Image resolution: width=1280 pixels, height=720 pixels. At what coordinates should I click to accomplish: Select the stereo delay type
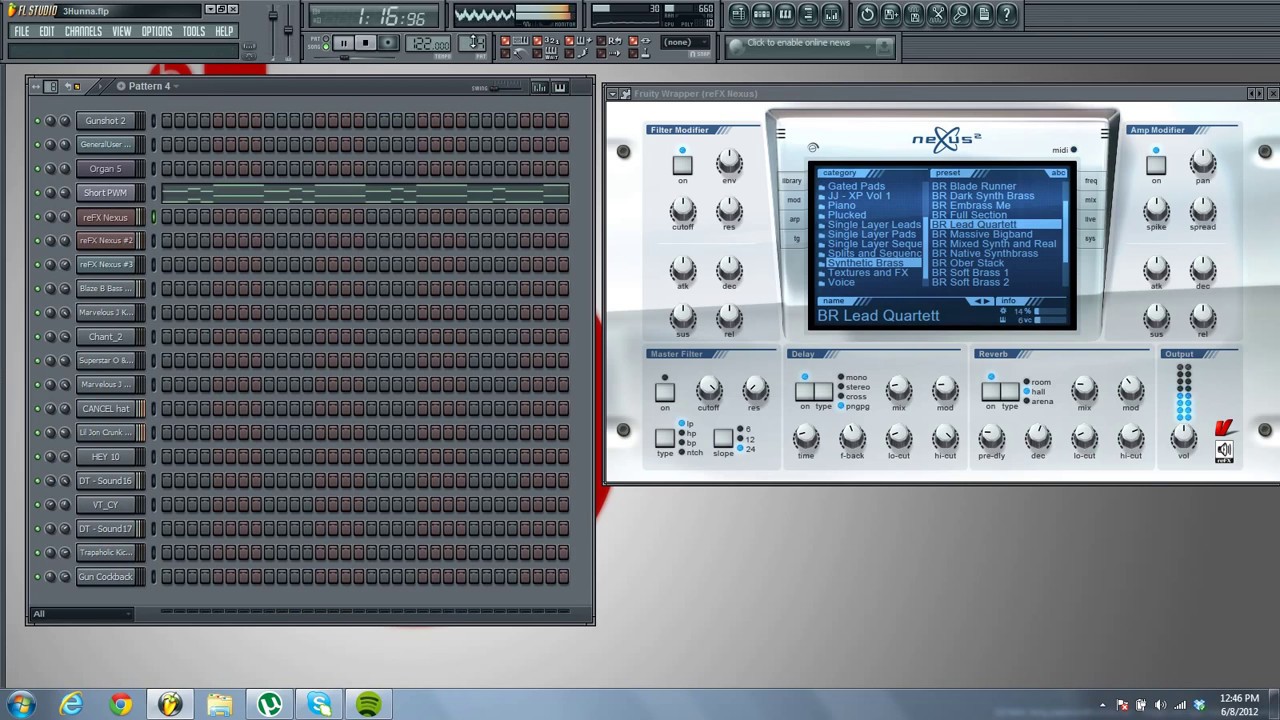pos(854,387)
